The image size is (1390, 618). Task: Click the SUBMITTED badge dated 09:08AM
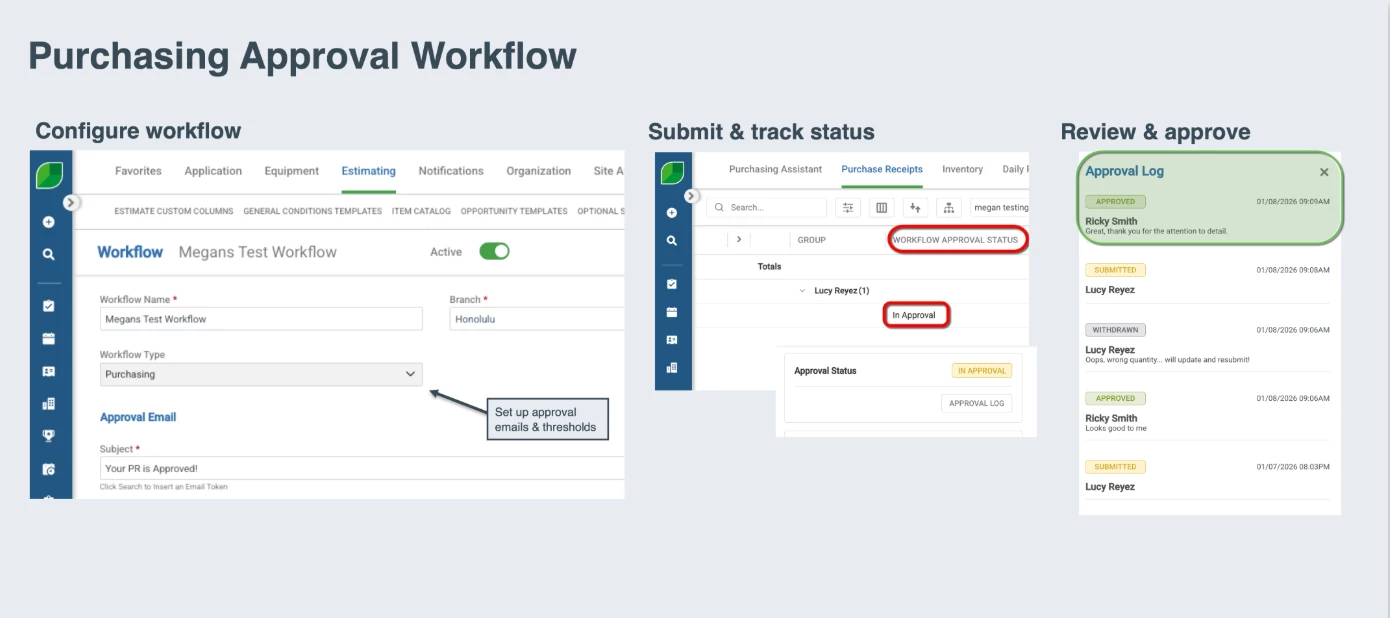pos(1116,270)
